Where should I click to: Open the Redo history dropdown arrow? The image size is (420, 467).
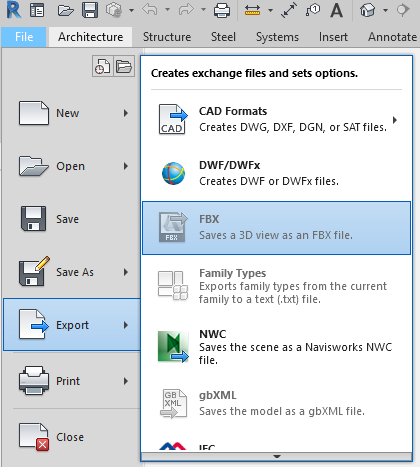coord(203,10)
